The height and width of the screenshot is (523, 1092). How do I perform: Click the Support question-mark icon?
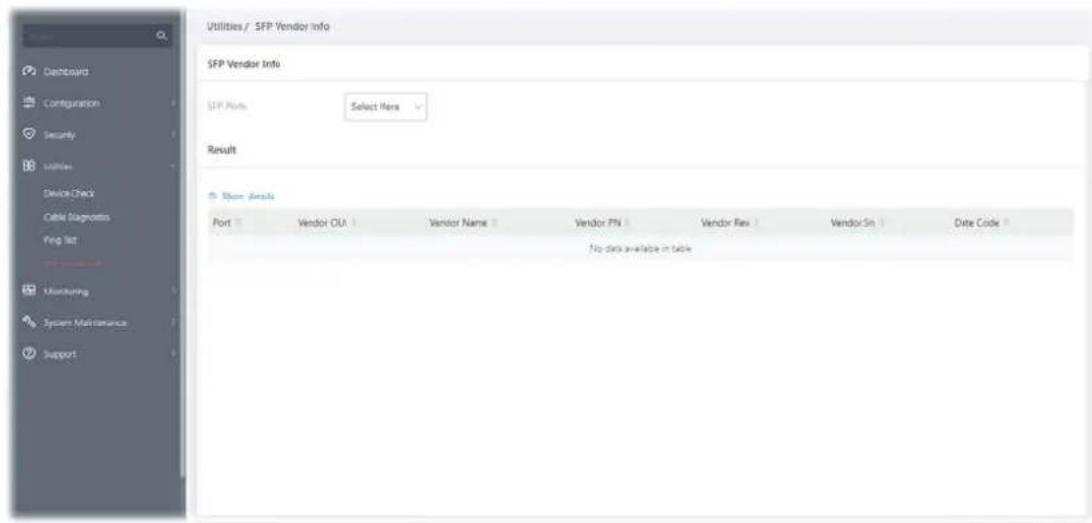(30, 354)
